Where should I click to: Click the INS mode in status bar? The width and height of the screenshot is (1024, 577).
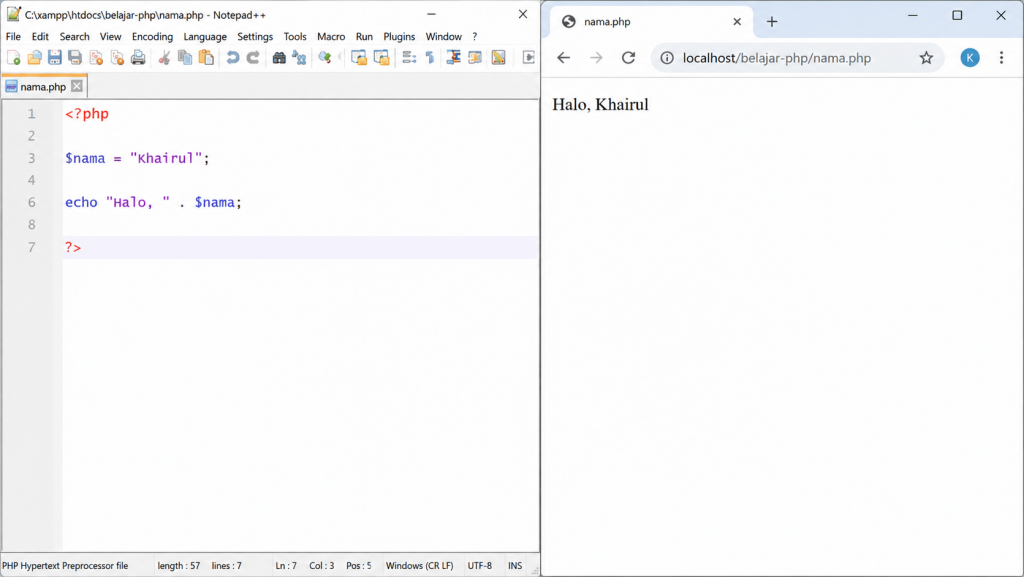coord(515,566)
